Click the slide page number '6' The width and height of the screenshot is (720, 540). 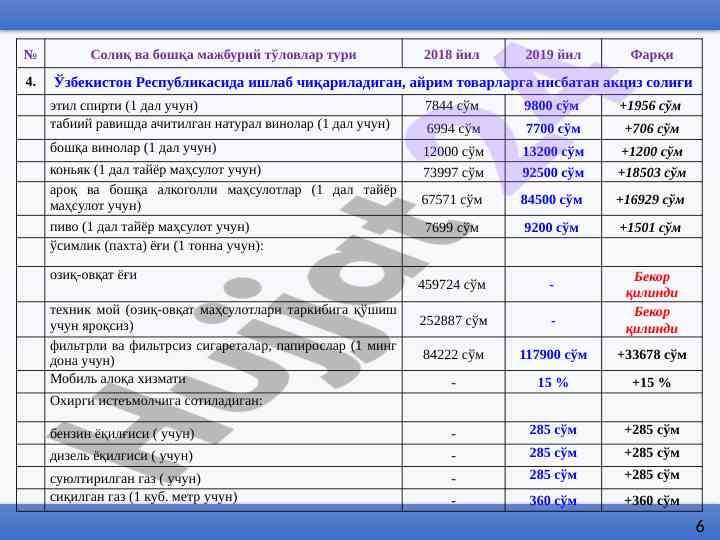point(700,526)
